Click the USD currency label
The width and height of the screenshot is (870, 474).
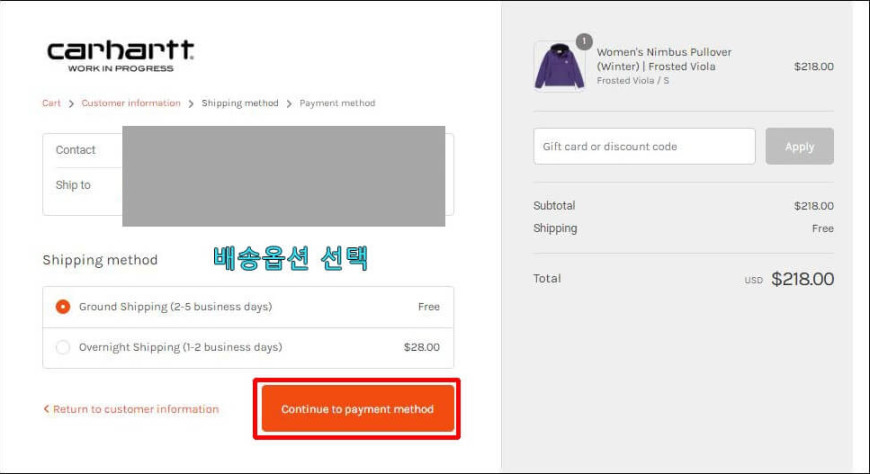click(x=753, y=280)
